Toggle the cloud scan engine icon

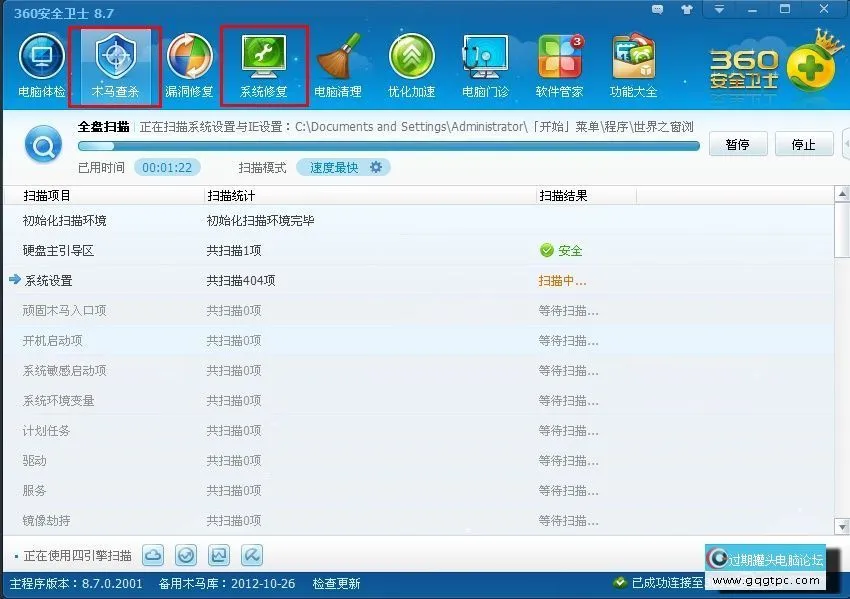(x=153, y=555)
